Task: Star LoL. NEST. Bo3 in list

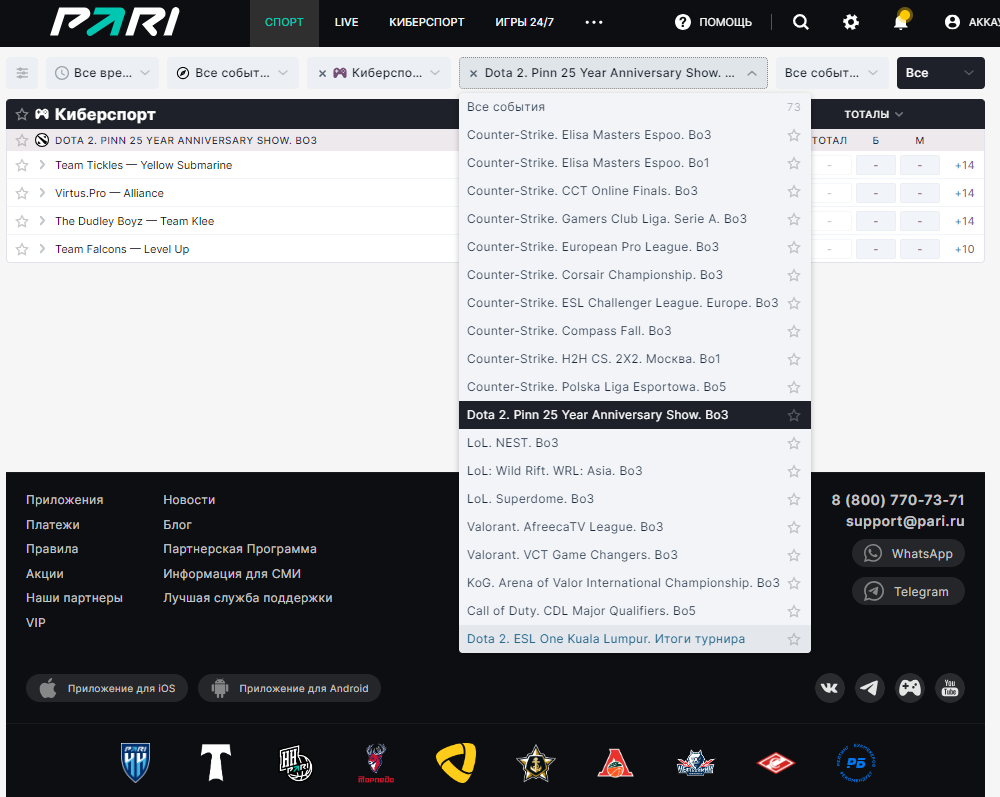Action: (x=793, y=443)
